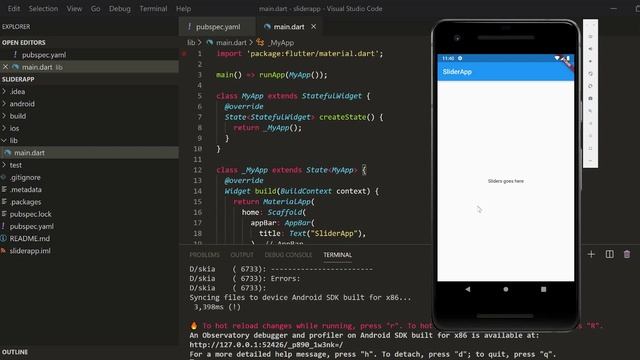The width and height of the screenshot is (640, 360).
Task: Click line number 12 in the editor gutter
Action: click(x=198, y=170)
